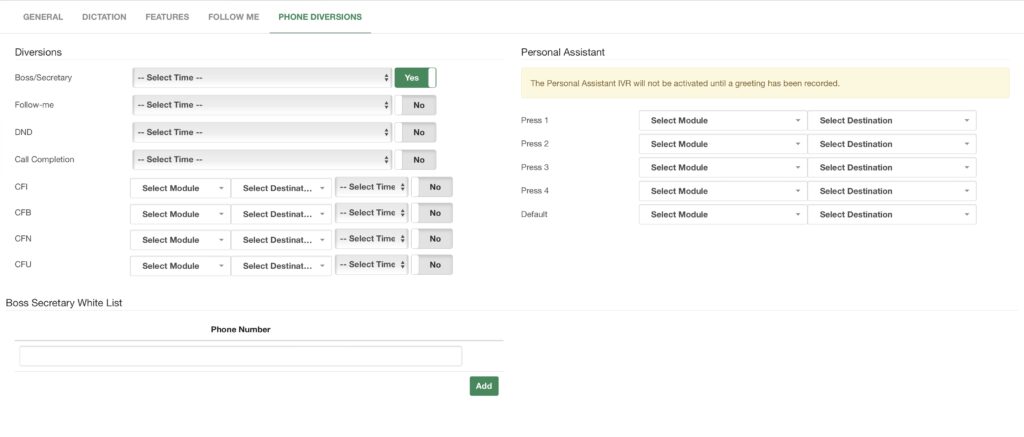The width and height of the screenshot is (1024, 437).
Task: Open the Follow Me tab
Action: [x=232, y=17]
